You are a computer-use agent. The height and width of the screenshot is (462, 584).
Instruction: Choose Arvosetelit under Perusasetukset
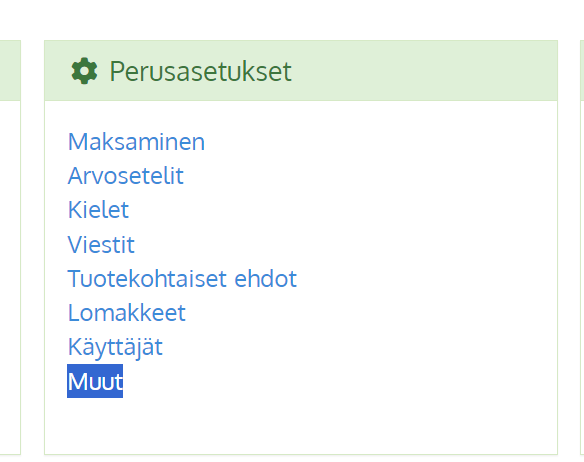coord(126,176)
